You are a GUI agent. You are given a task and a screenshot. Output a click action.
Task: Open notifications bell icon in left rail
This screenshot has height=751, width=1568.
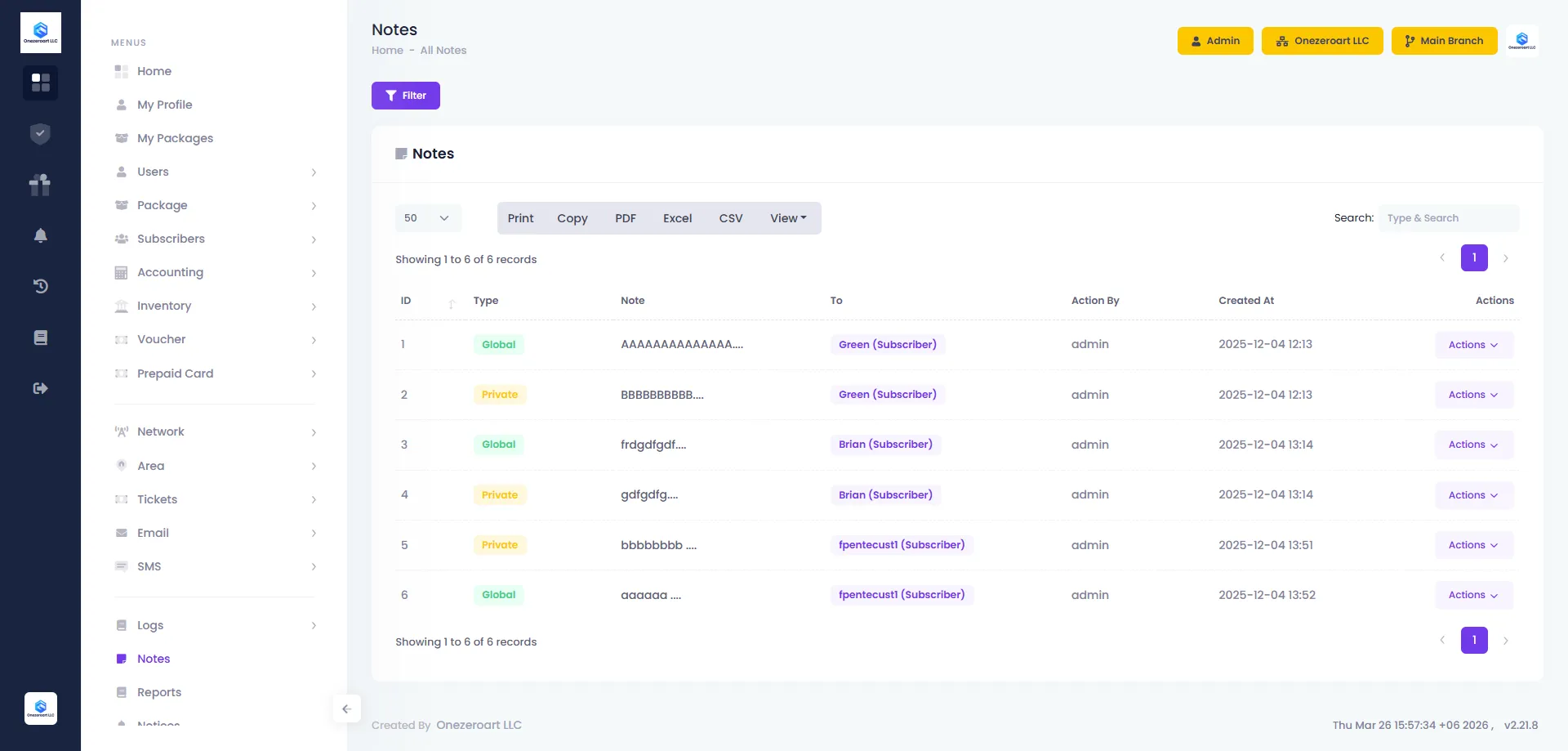click(x=40, y=235)
